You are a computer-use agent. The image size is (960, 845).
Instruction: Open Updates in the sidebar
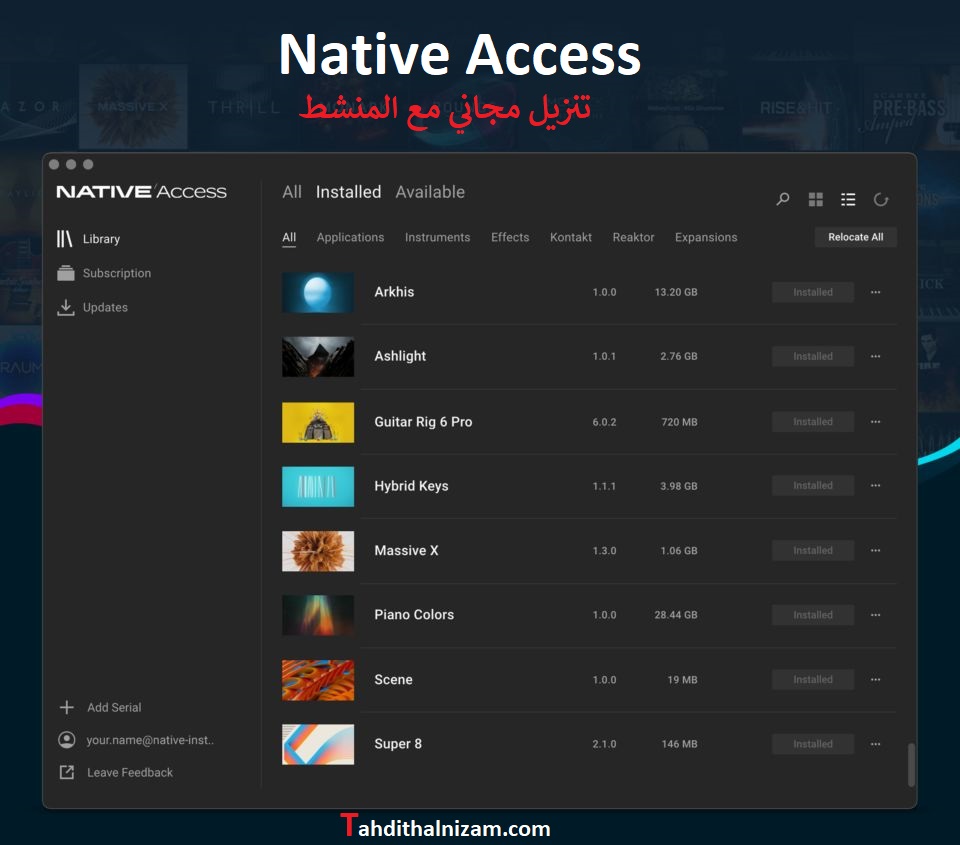coord(92,307)
